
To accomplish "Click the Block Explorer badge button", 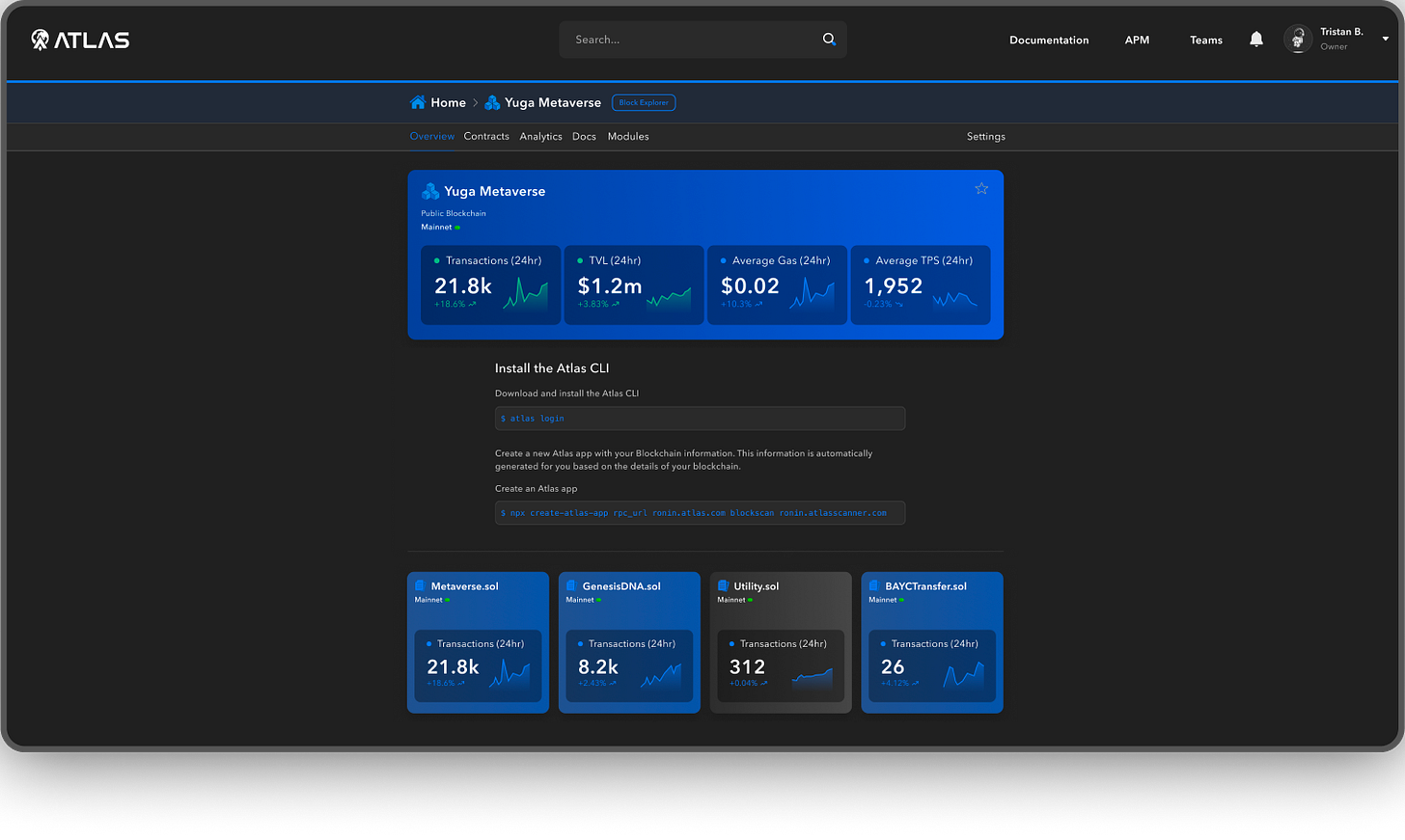I will click(x=644, y=102).
